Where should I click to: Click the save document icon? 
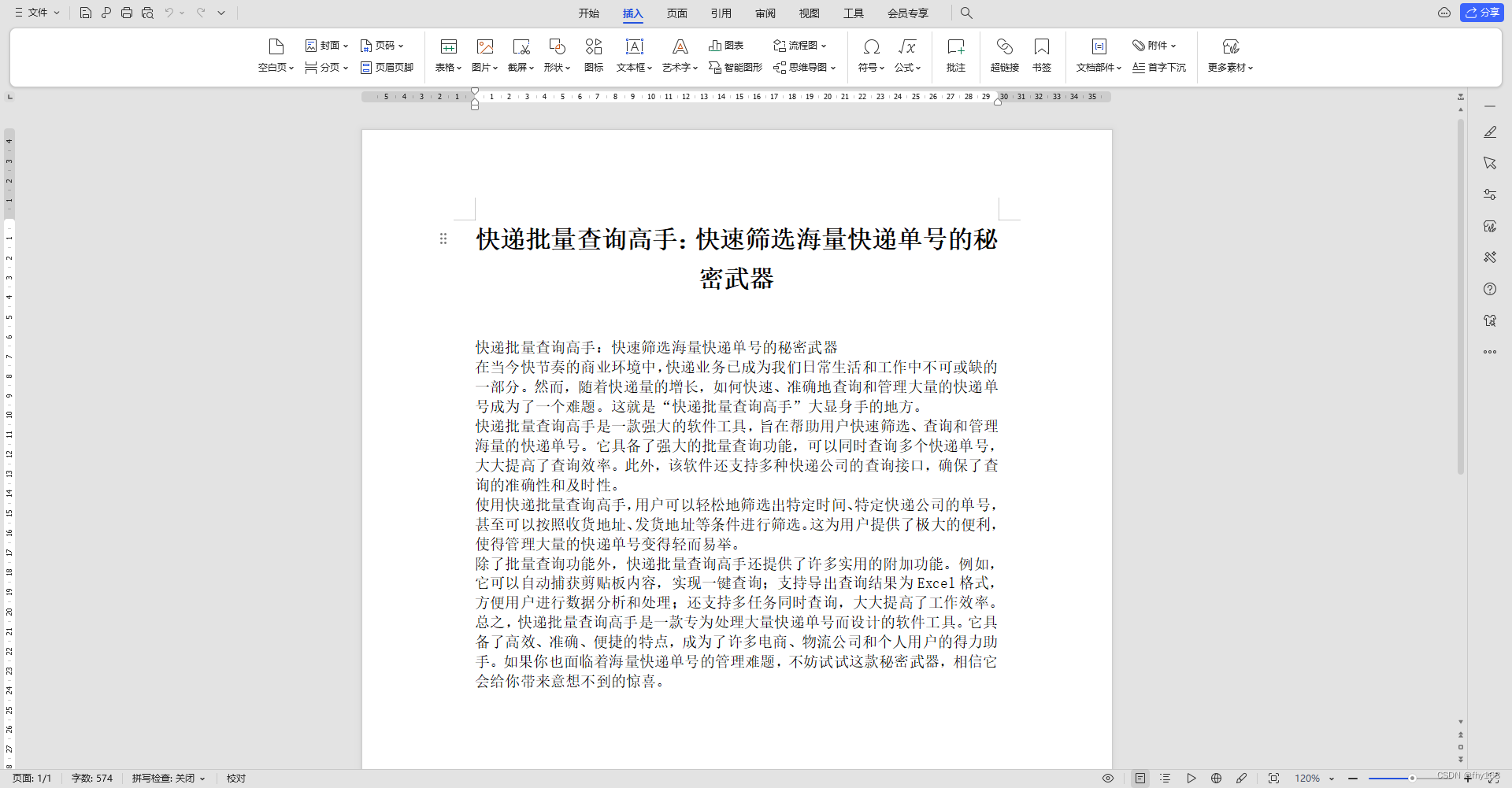coord(86,13)
